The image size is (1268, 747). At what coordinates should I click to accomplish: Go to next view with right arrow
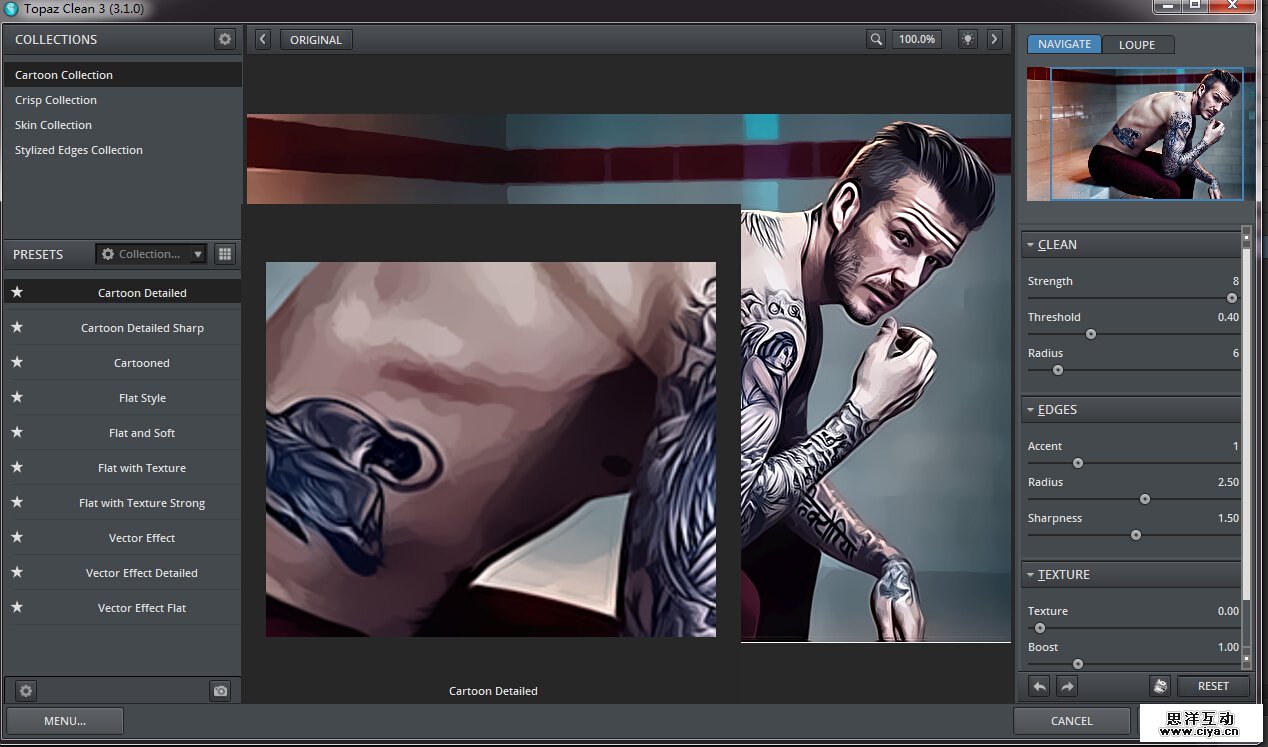coord(994,39)
